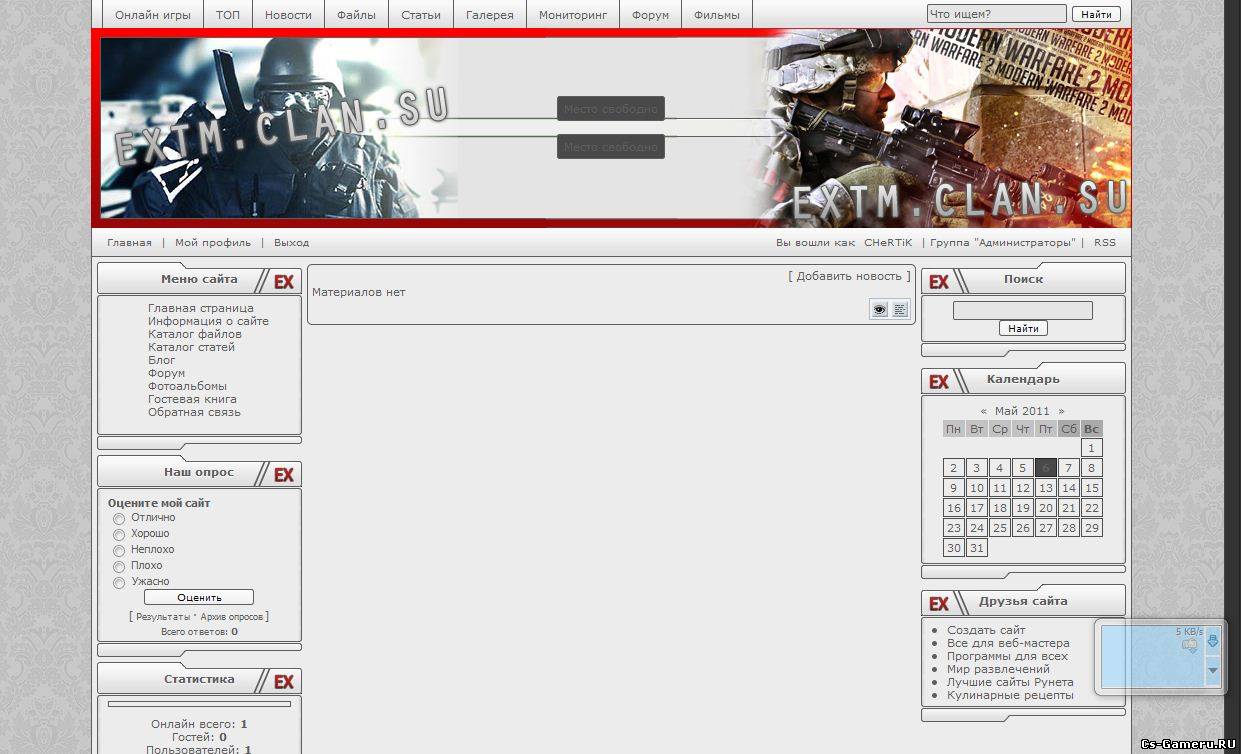Open the CHeRTiK user profile link
Screen dimensions: 1241x754
(x=889, y=243)
